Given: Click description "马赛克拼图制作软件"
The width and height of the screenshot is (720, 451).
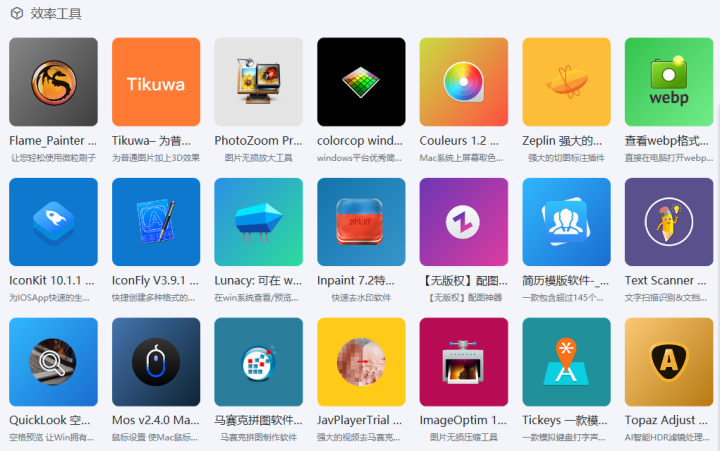Looking at the screenshot, I should tap(259, 437).
